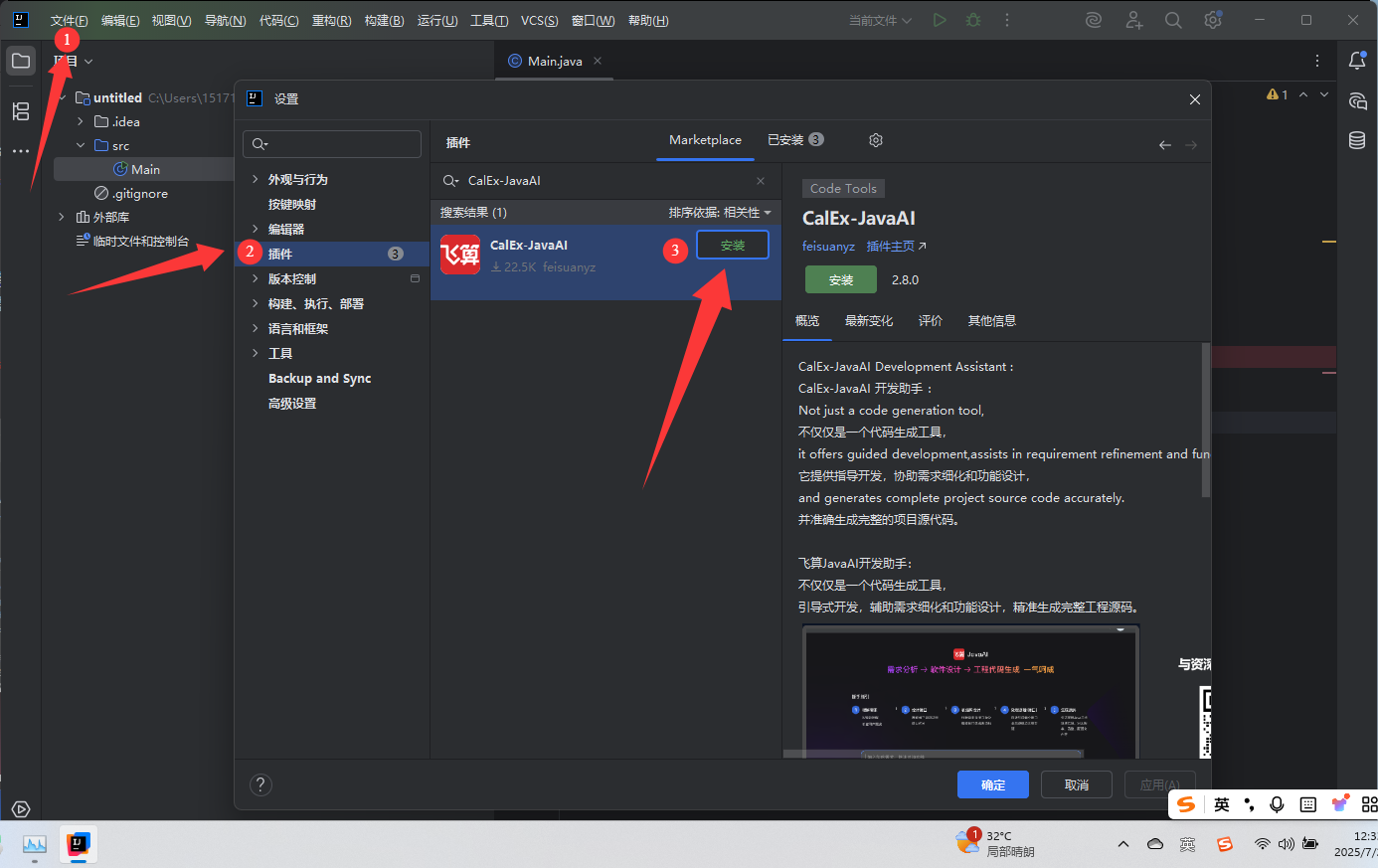
Task: Open the IDE settings gear icon in title bar
Action: [x=1213, y=20]
